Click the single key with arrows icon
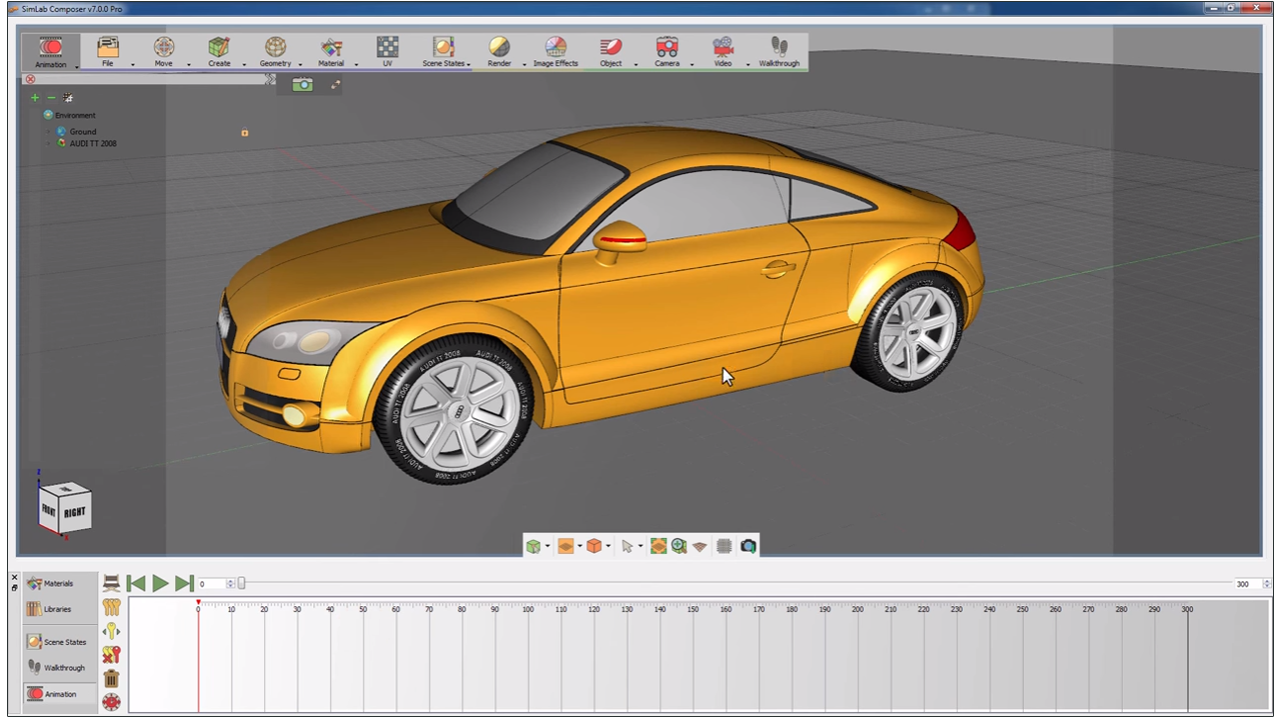Viewport: 1281px width, 722px height. [111, 631]
